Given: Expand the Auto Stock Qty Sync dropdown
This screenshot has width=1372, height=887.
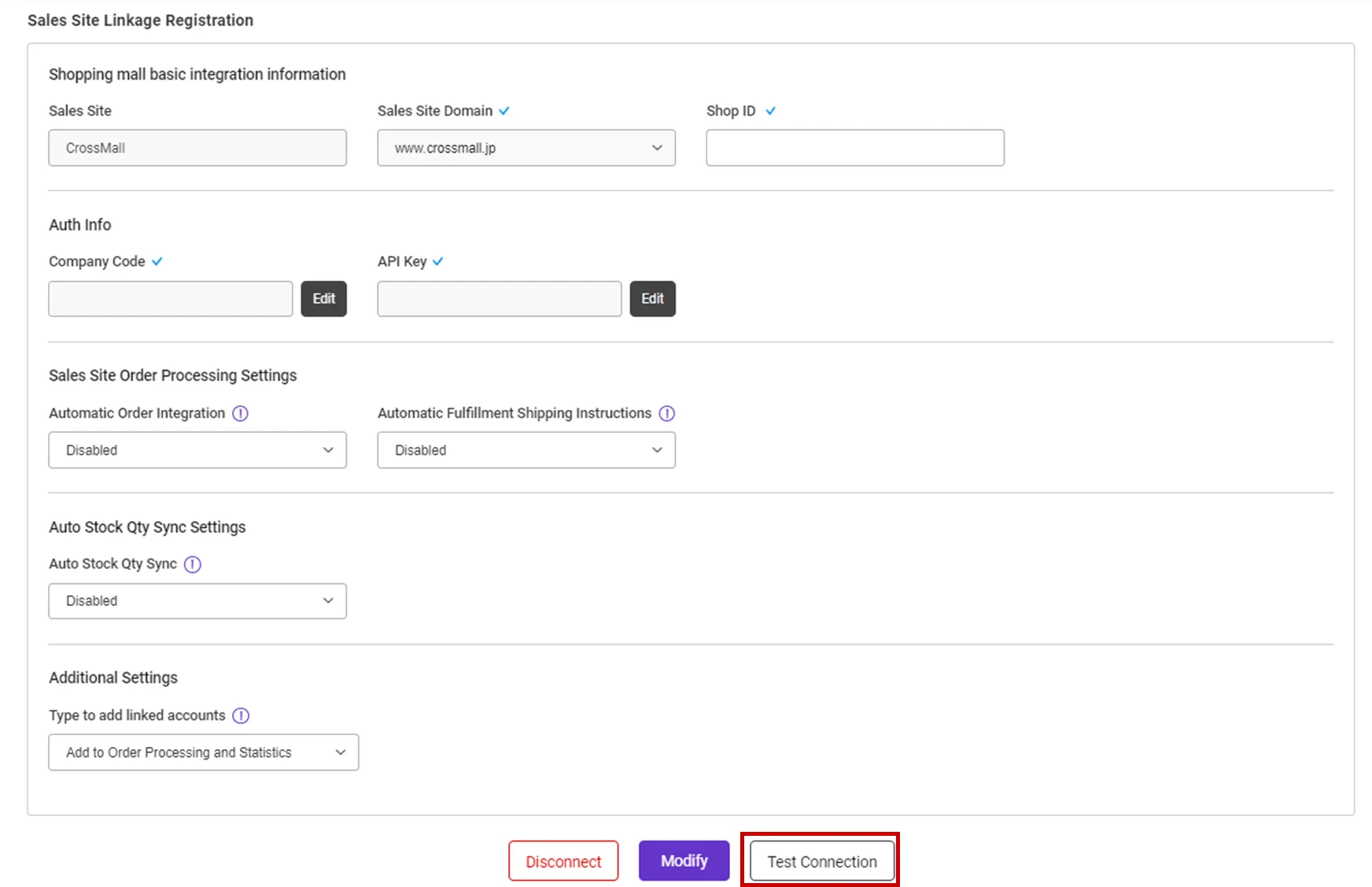Looking at the screenshot, I should click(x=197, y=601).
